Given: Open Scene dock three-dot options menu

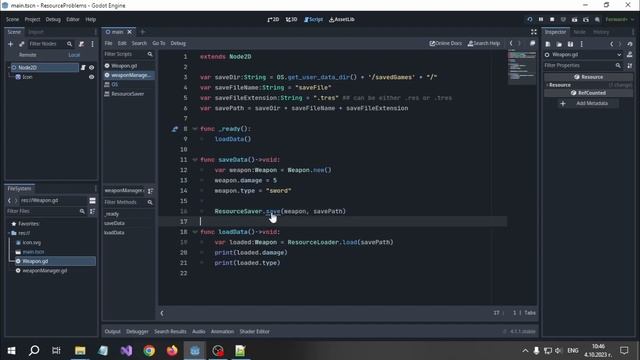Looking at the screenshot, I should pyautogui.click(x=93, y=44).
